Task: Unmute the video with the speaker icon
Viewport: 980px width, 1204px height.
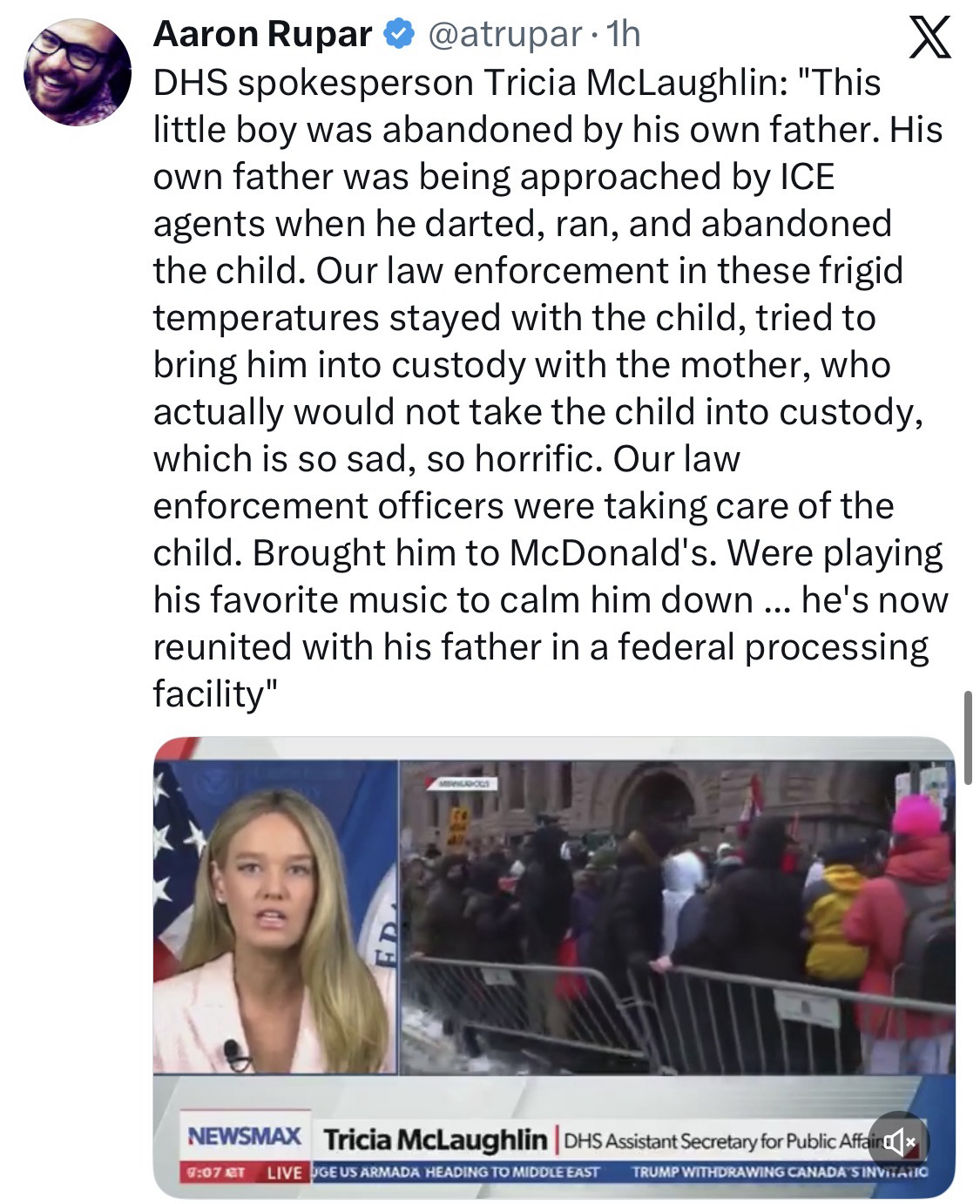Action: pyautogui.click(x=898, y=1140)
